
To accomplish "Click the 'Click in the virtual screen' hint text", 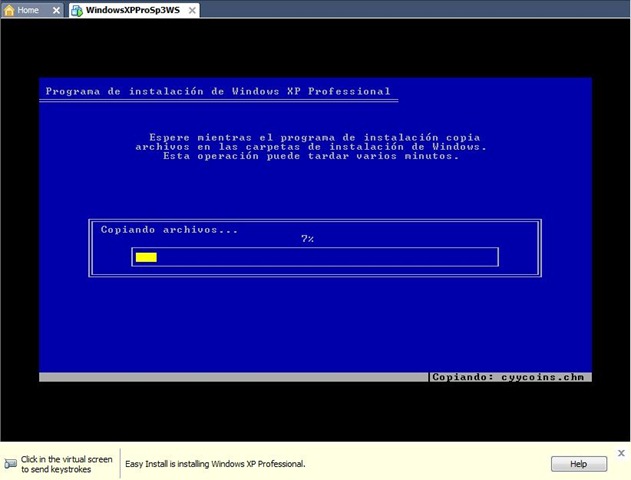I will click(x=67, y=464).
